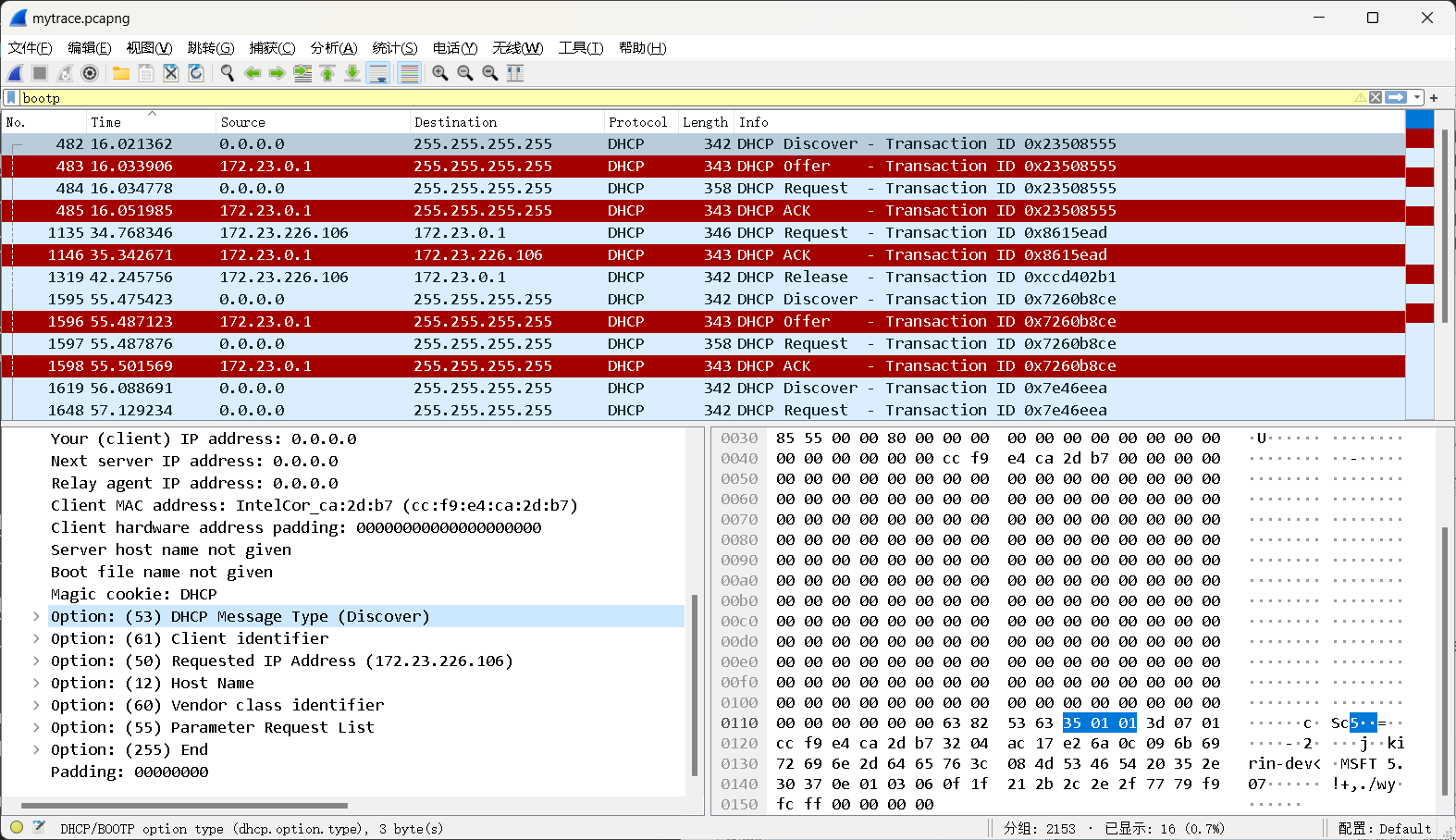
Task: Sort packets by the Destination column
Action: click(x=507, y=122)
